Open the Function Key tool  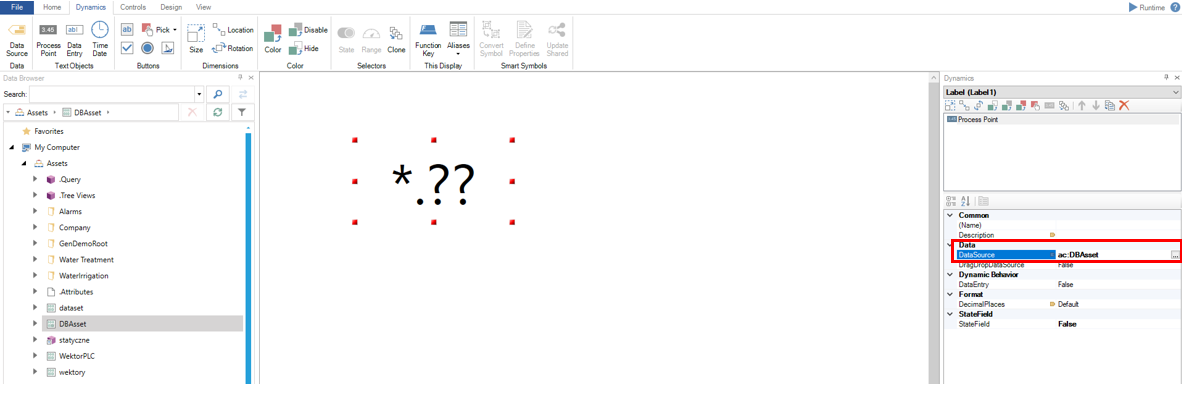pyautogui.click(x=428, y=38)
